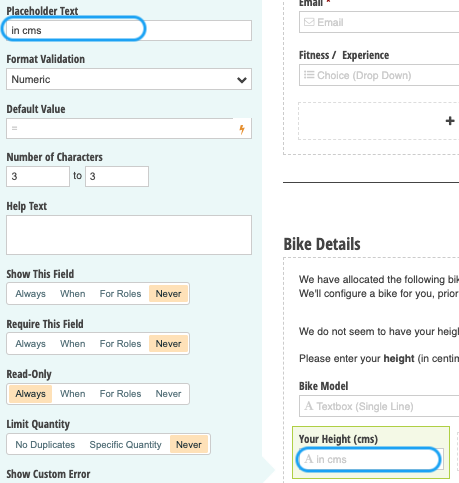Choose When under Read-Only
The width and height of the screenshot is (459, 483).
(x=73, y=394)
